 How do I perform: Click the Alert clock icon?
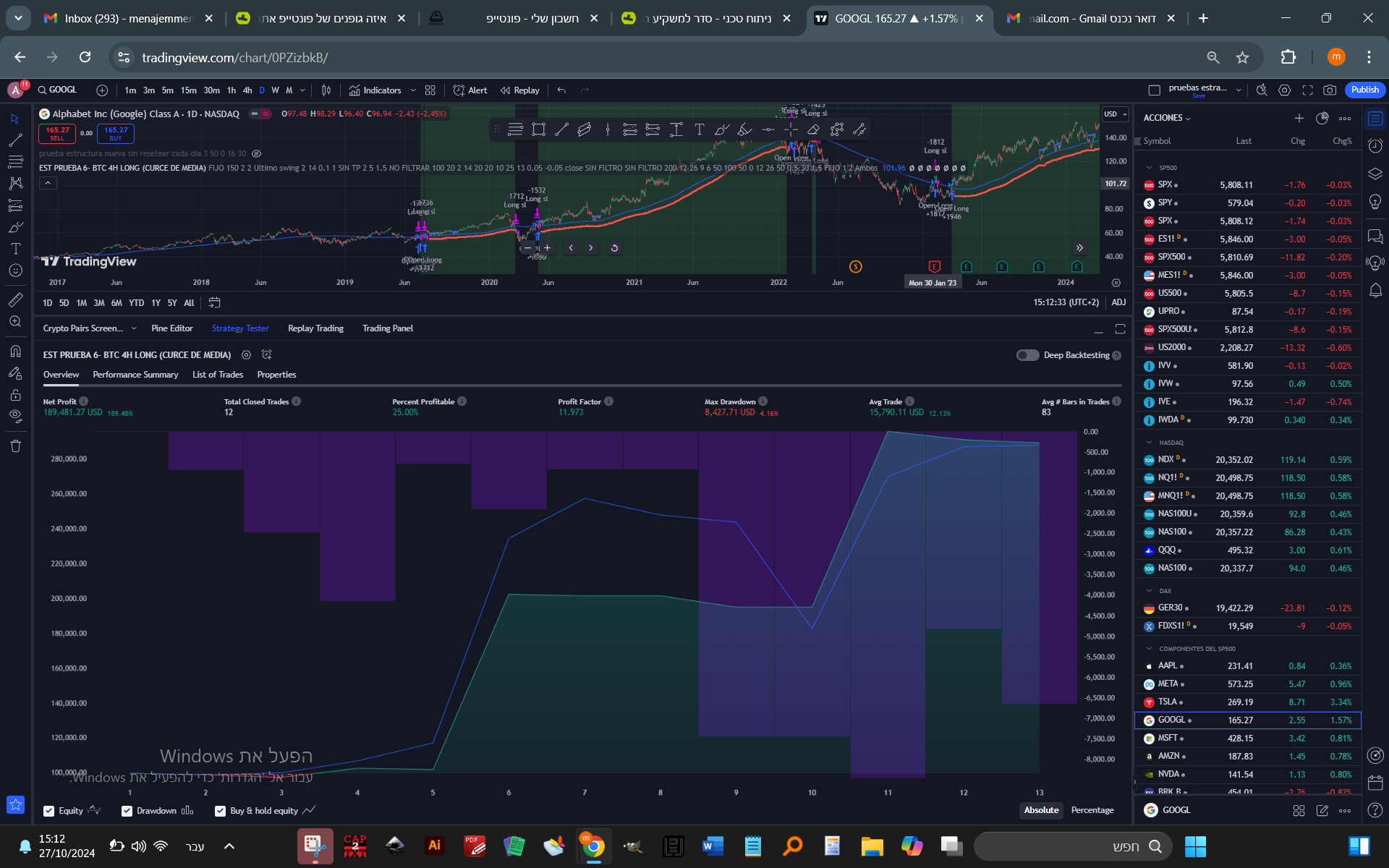point(459,90)
